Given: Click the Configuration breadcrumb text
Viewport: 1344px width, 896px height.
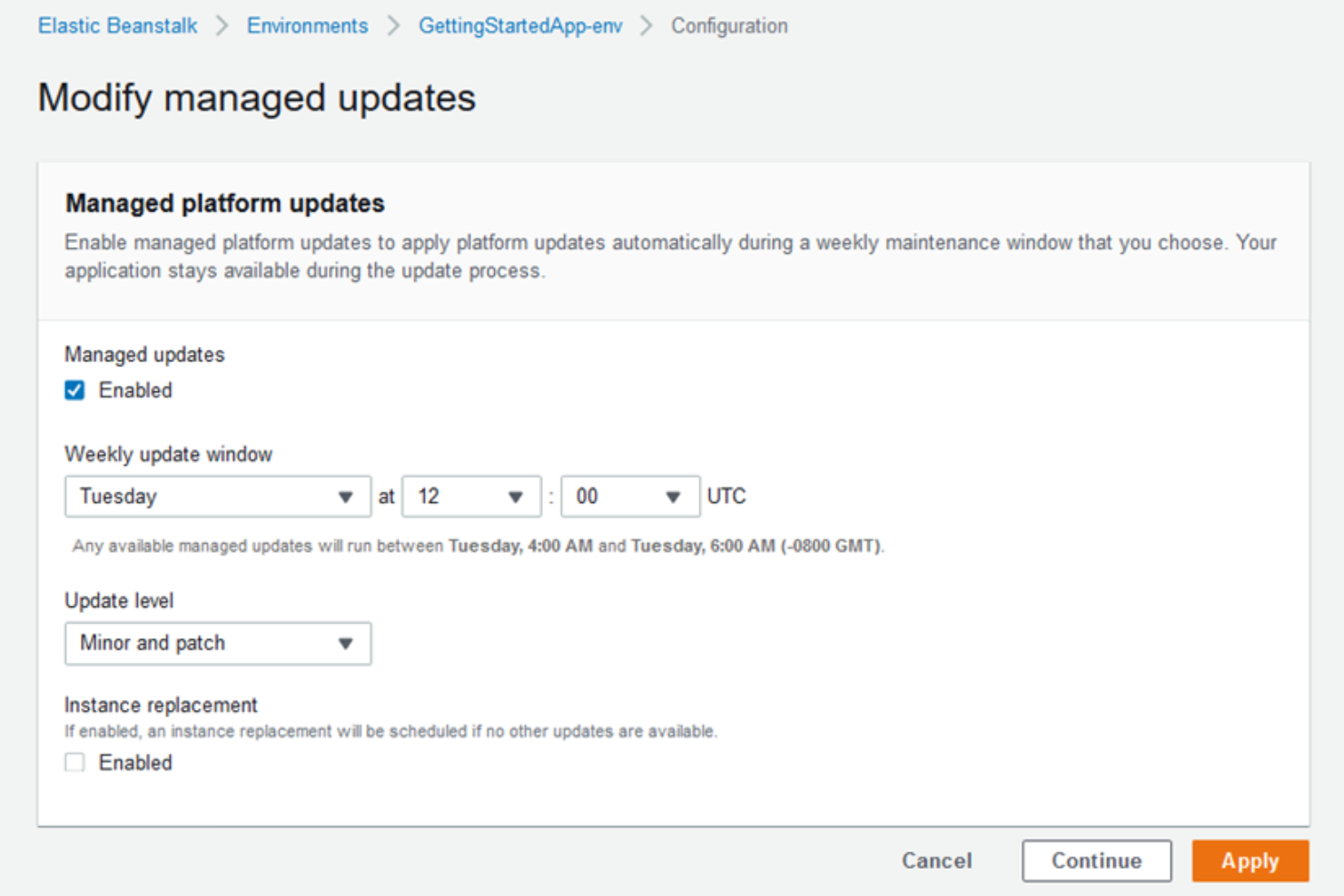Looking at the screenshot, I should coord(729,26).
